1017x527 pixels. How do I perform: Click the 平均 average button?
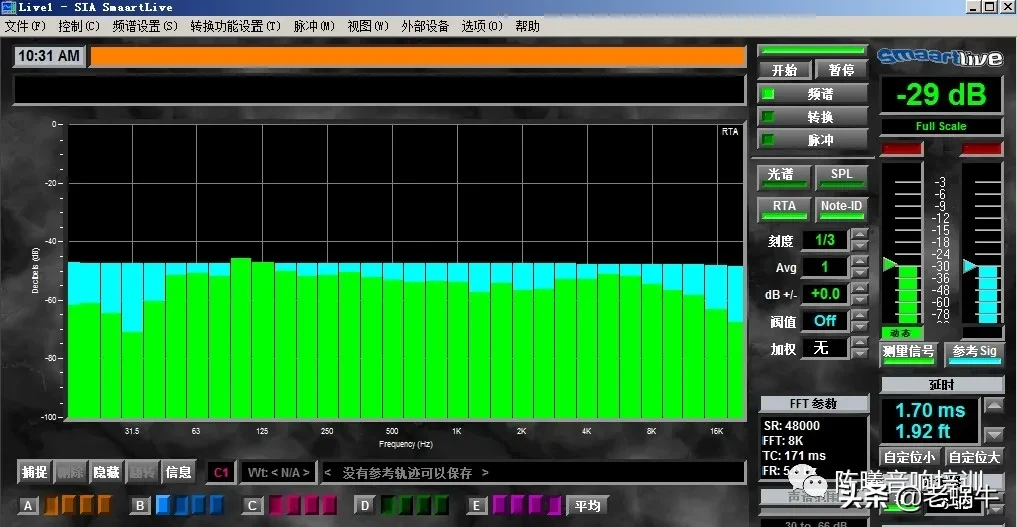[588, 506]
